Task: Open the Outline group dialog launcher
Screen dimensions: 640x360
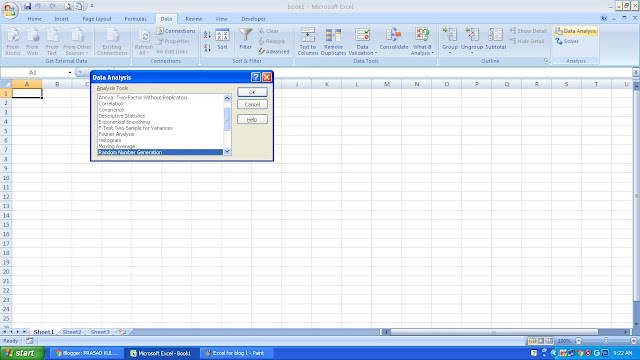Action: point(546,61)
